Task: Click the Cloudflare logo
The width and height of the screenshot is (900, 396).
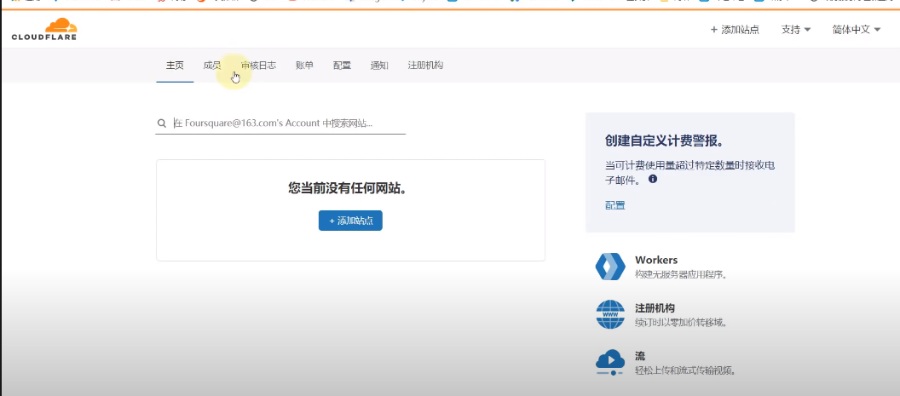Action: pyautogui.click(x=44, y=29)
